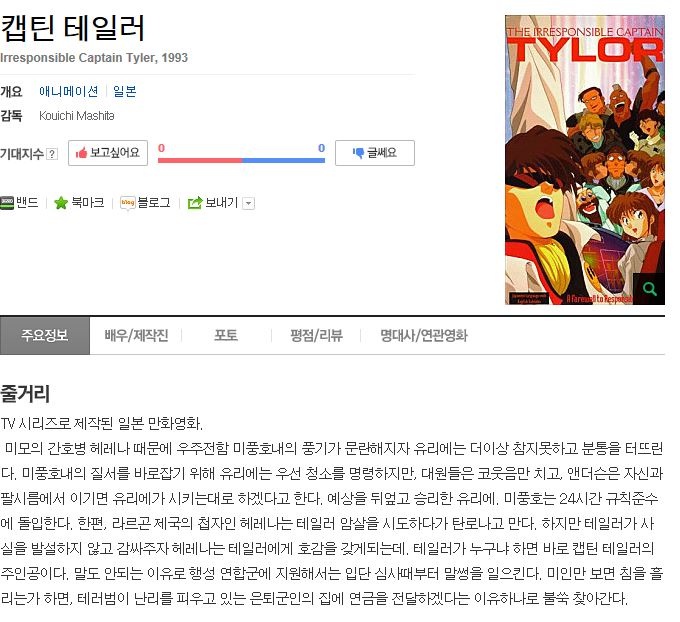
Task: Click the 글쎄요 button
Action: 375,153
